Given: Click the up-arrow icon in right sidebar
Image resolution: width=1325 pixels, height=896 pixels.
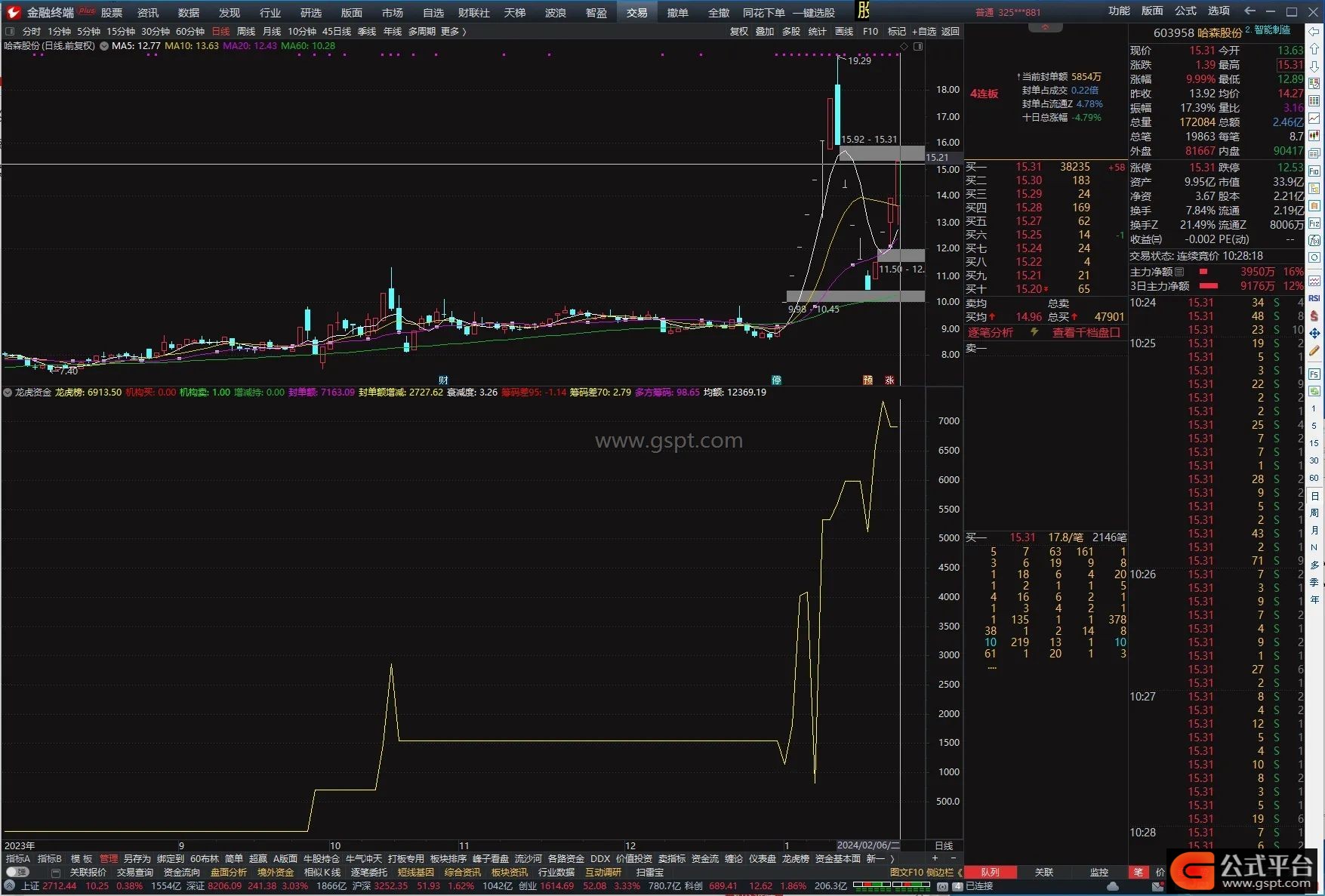Looking at the screenshot, I should tap(1314, 49).
